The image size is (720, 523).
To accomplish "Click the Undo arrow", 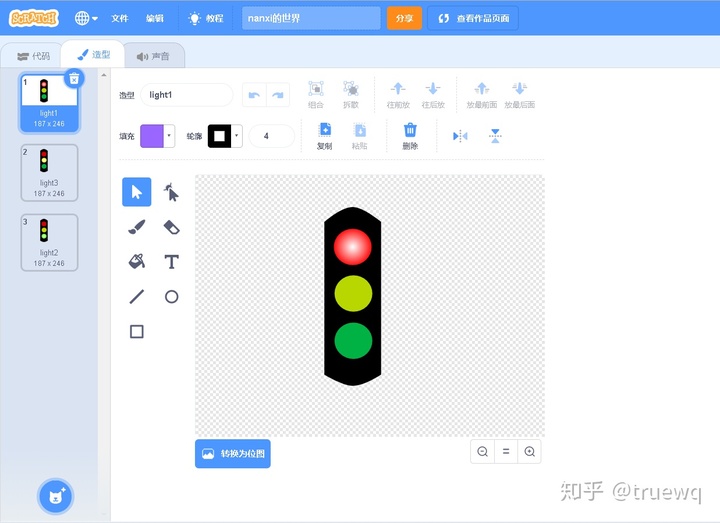I will 254,95.
